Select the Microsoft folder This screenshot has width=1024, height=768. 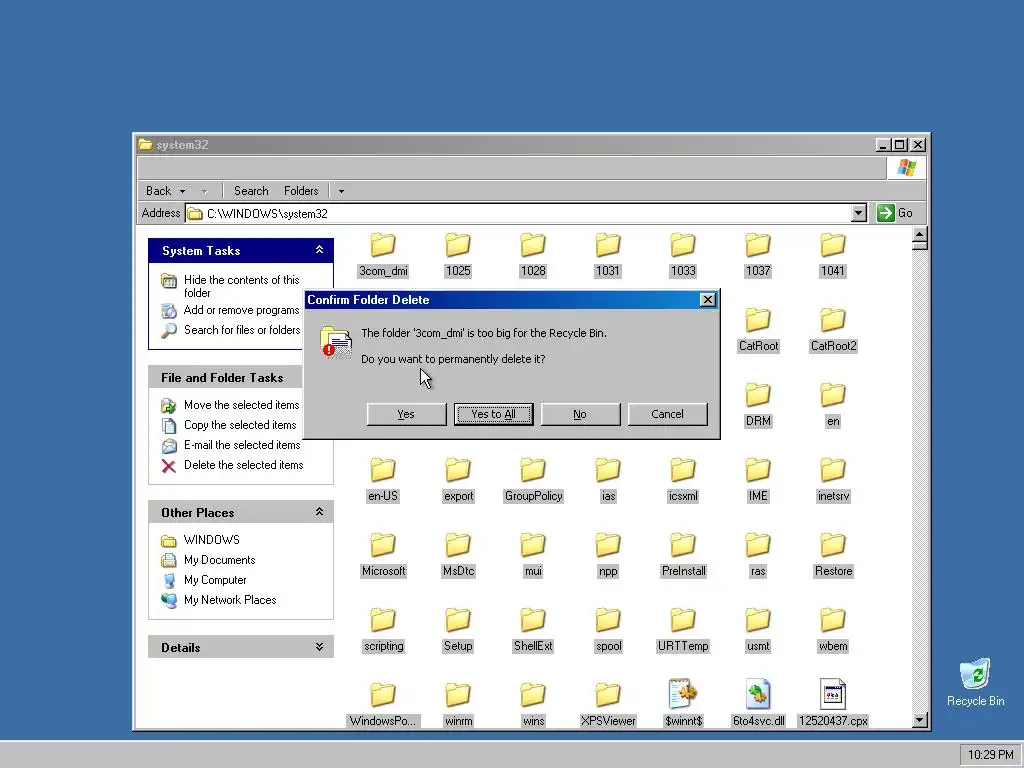click(x=383, y=555)
